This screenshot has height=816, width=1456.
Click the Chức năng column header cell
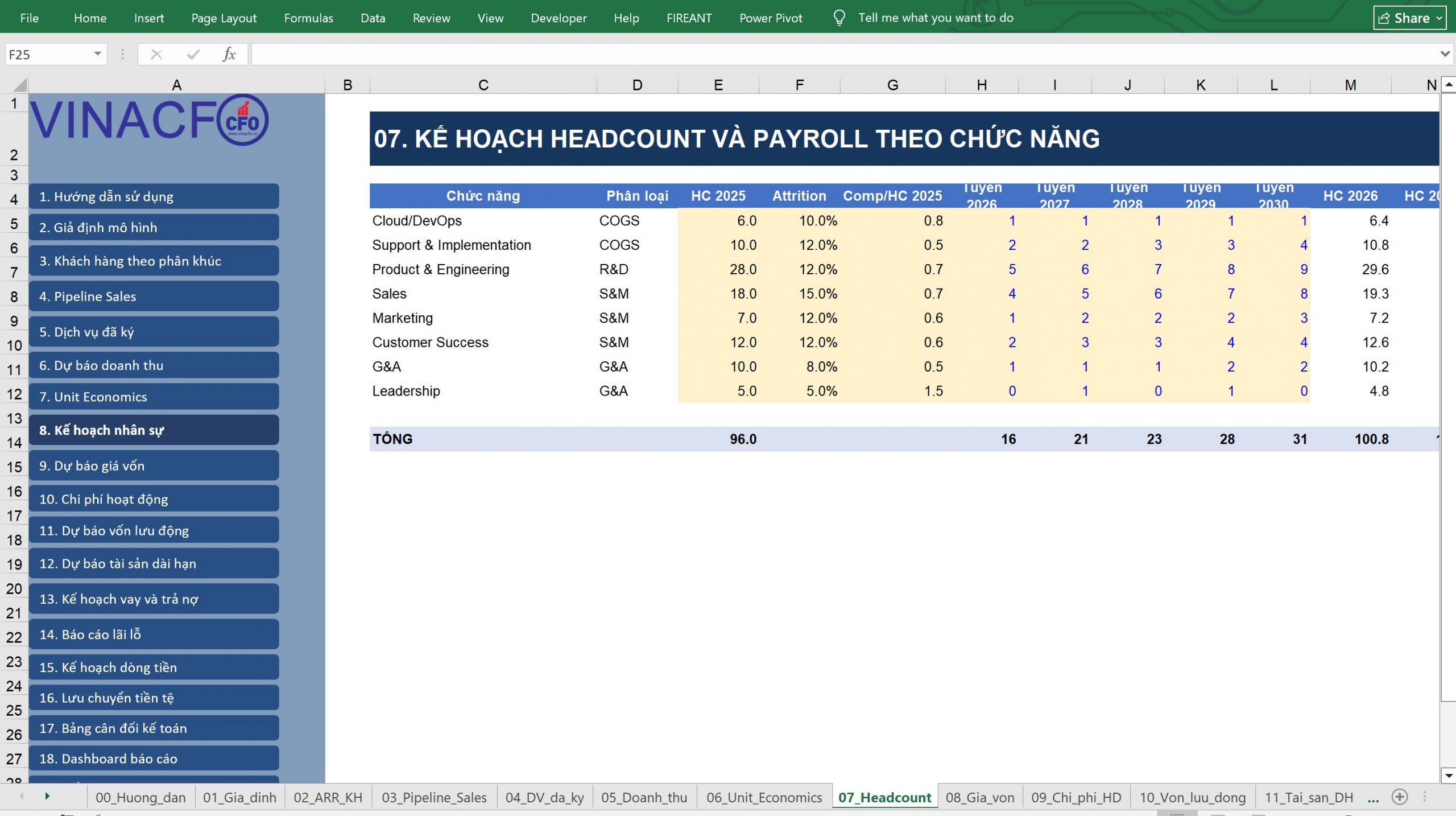click(x=483, y=196)
